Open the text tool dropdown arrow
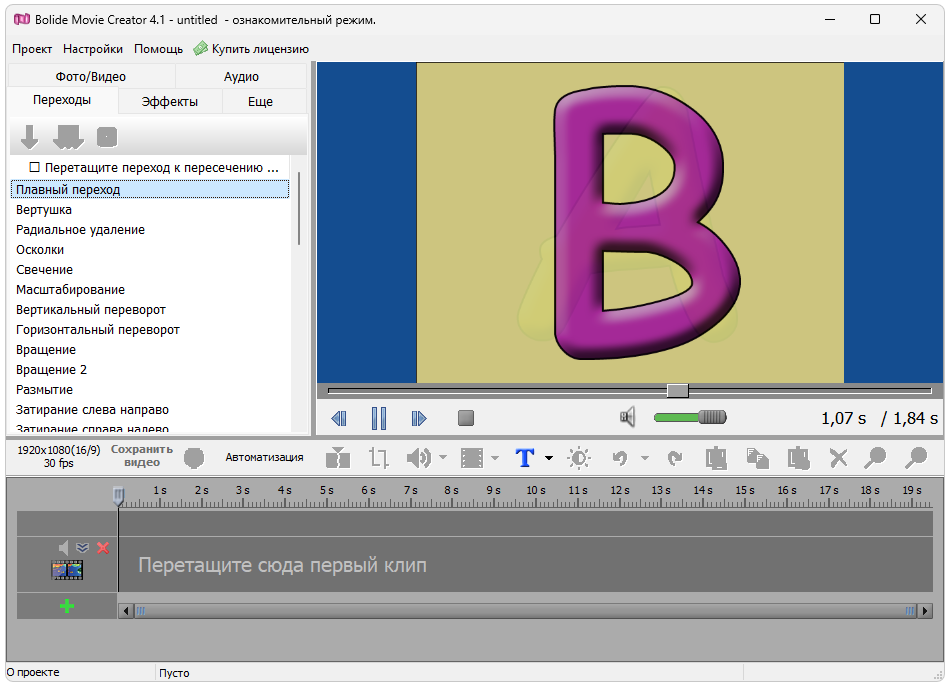 (x=549, y=458)
